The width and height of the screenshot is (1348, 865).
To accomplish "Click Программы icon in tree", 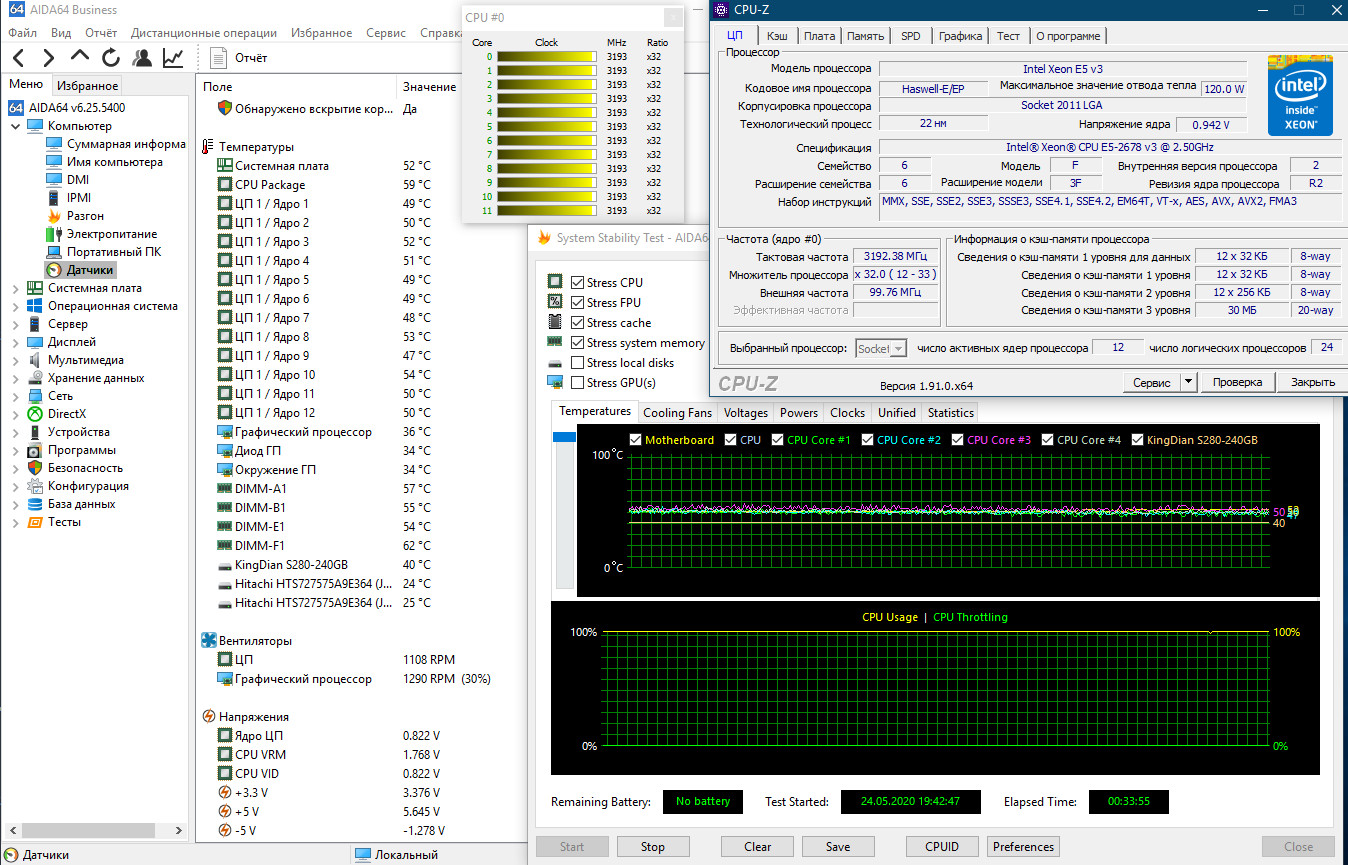I will click(x=35, y=450).
